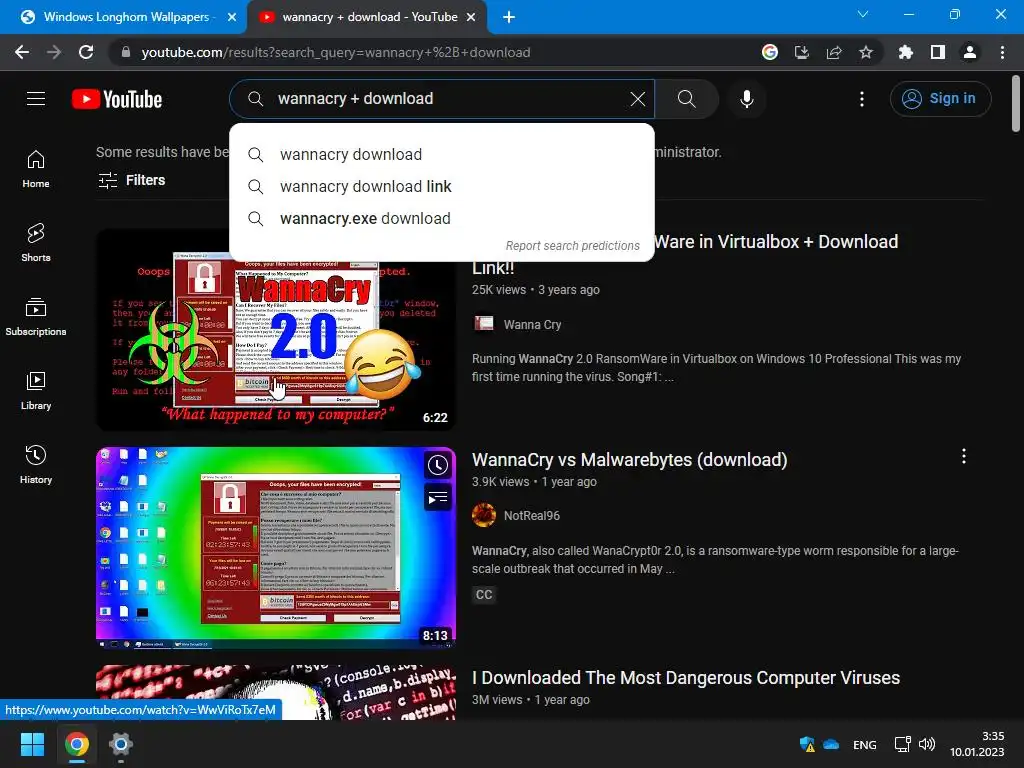Choose suggestion 'wannacry download'
1024x768 pixels.
[x=441, y=155]
